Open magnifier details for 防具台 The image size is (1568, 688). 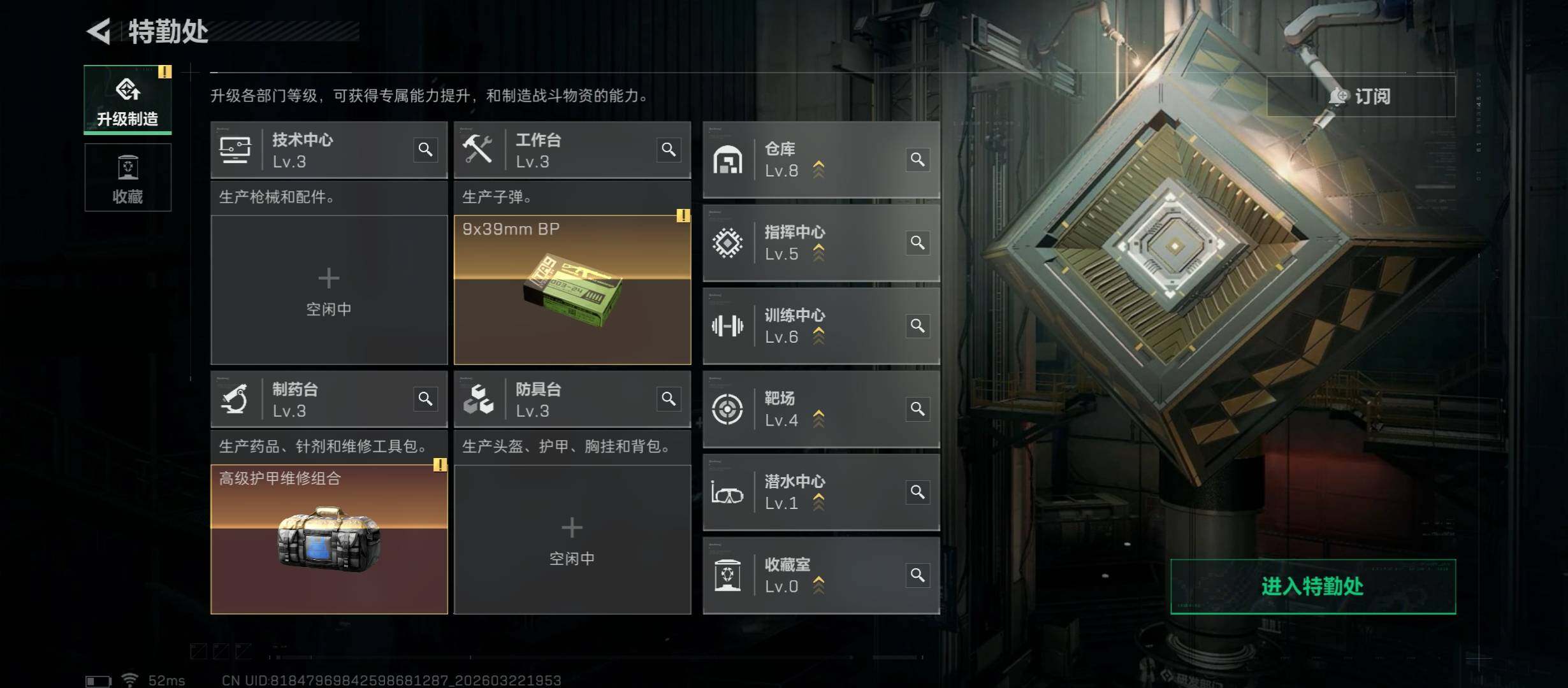(x=669, y=399)
